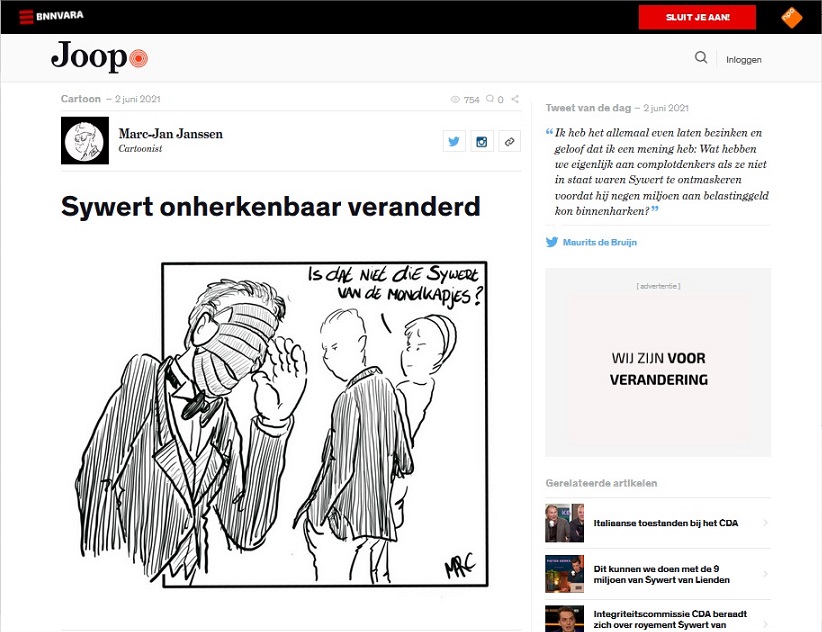Share the cartoon via Instagram icon
Viewport: 822px width, 632px height.
click(482, 141)
